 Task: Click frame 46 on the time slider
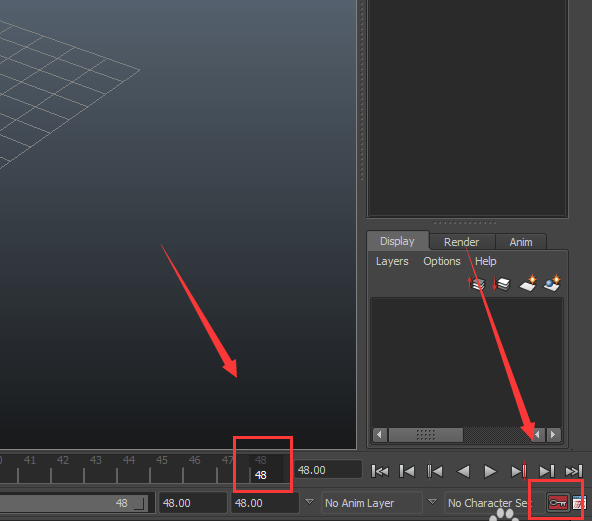coord(194,460)
